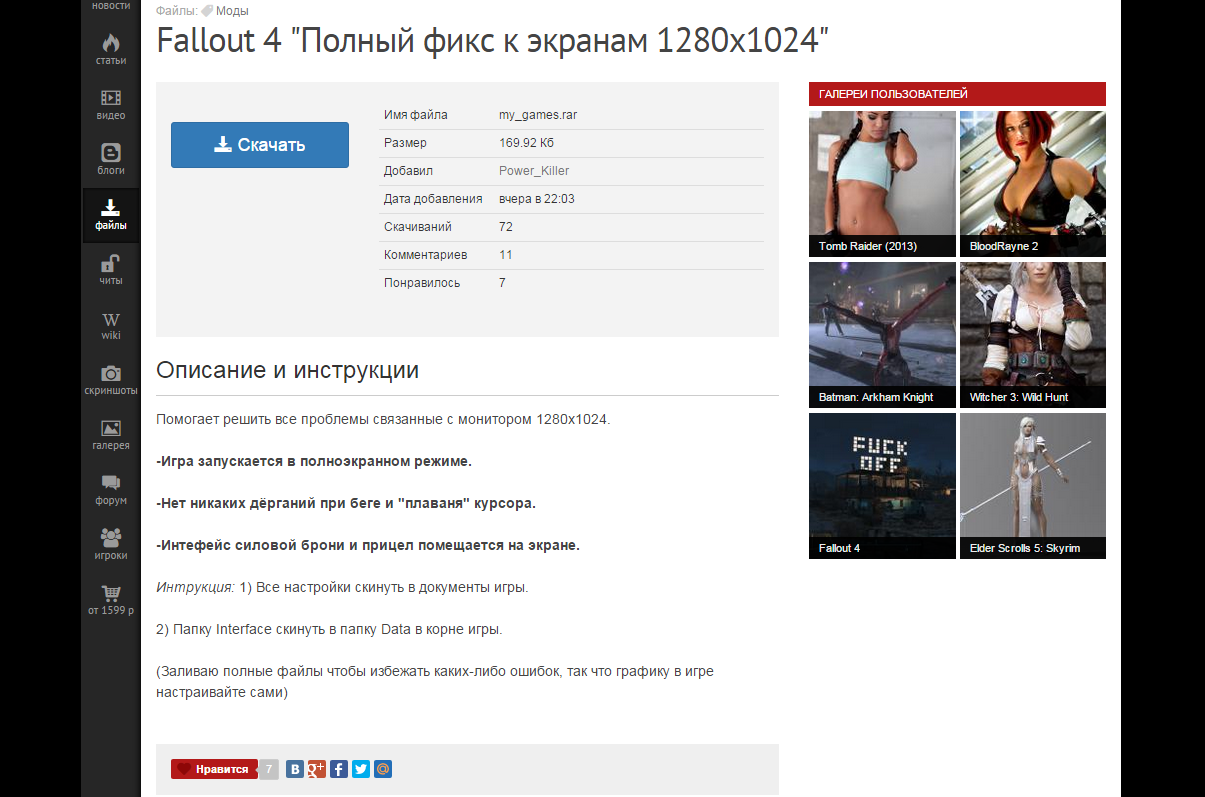Click the Скачать download button
This screenshot has width=1205, height=797.
260,145
